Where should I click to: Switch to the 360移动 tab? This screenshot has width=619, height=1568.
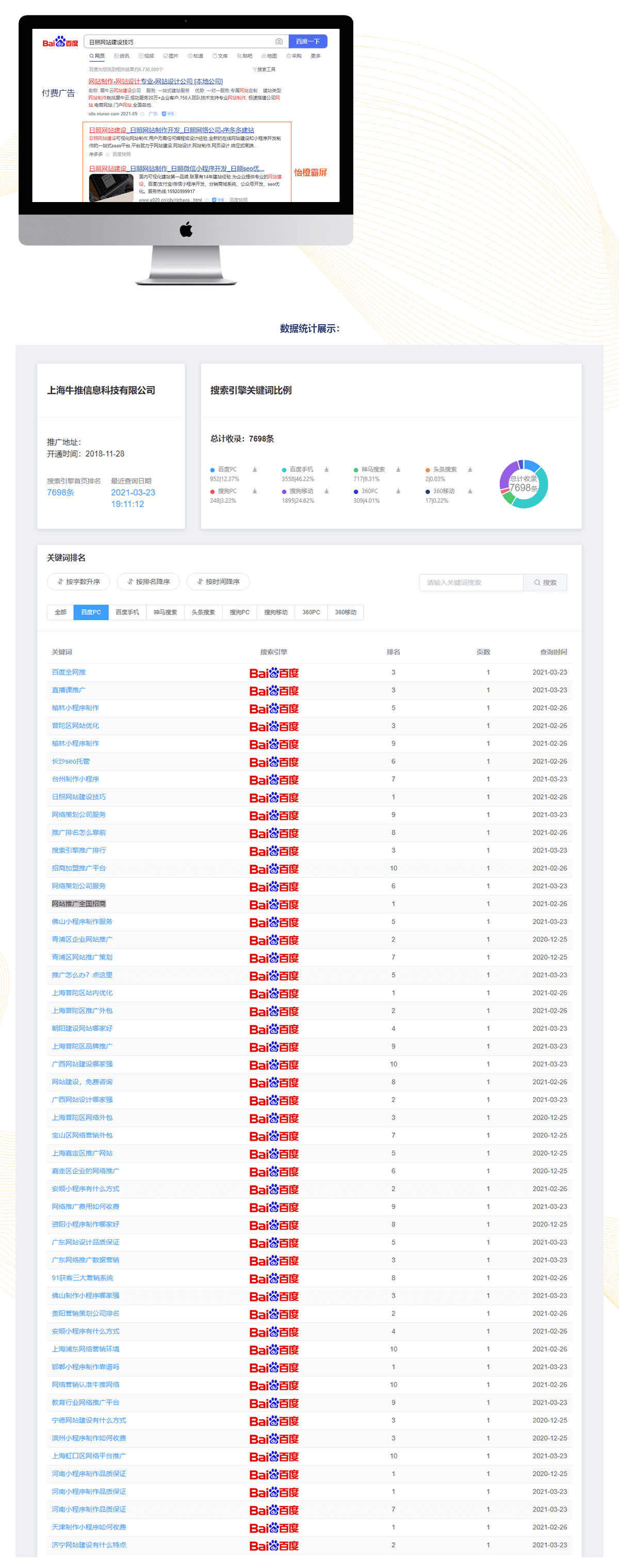click(x=346, y=612)
